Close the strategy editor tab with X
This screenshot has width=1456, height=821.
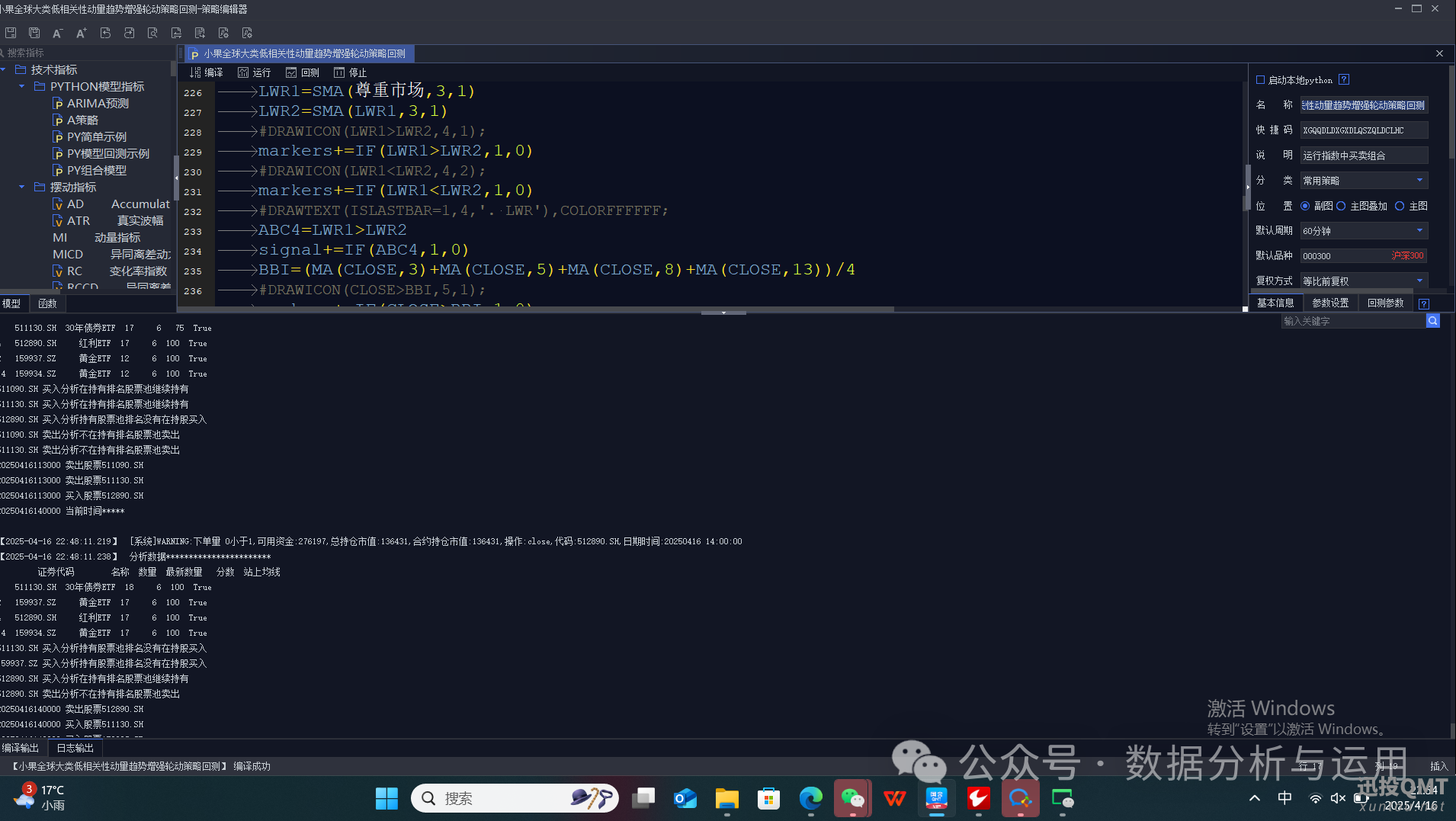[x=1439, y=53]
